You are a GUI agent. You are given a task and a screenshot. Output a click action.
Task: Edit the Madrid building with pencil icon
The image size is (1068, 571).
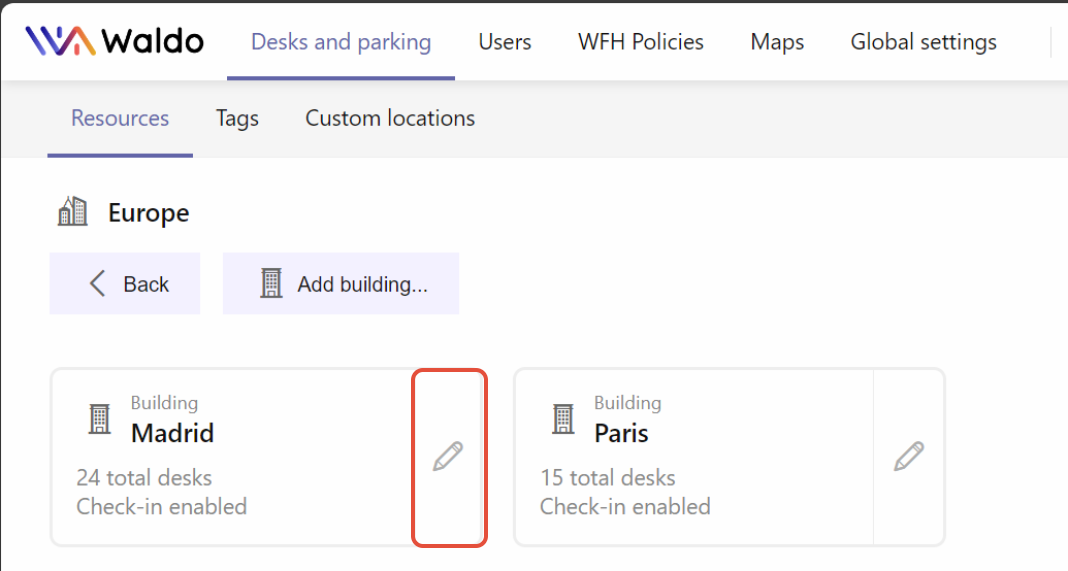tap(448, 456)
